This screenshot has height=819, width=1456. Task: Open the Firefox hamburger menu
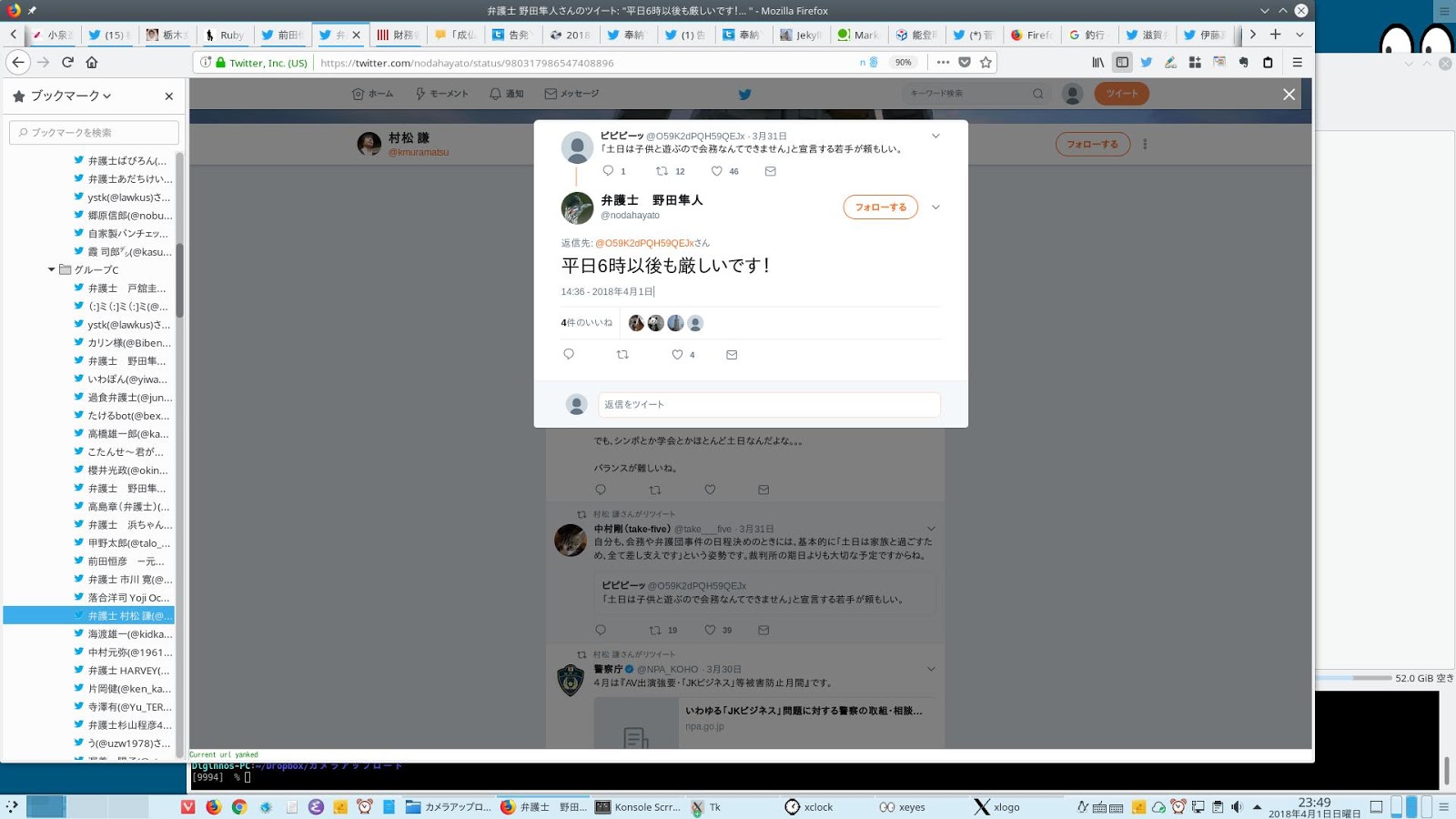tap(1298, 62)
